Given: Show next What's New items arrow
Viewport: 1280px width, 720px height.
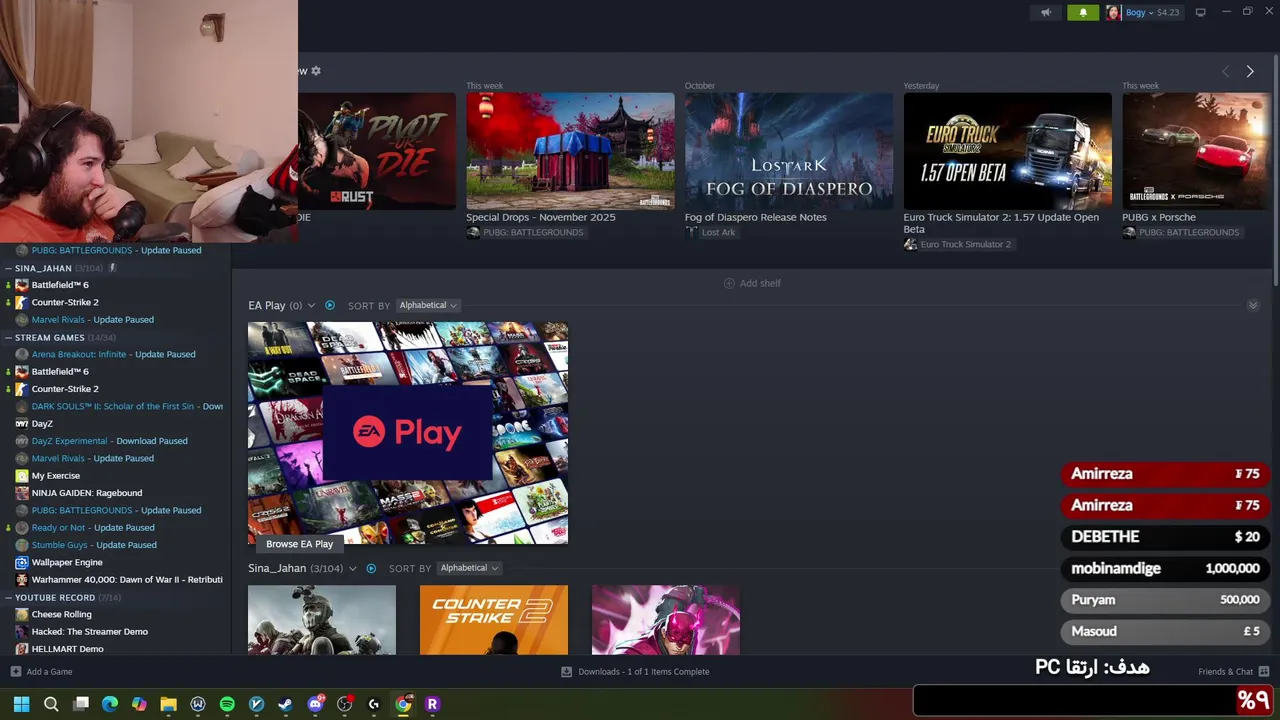Looking at the screenshot, I should (x=1249, y=71).
